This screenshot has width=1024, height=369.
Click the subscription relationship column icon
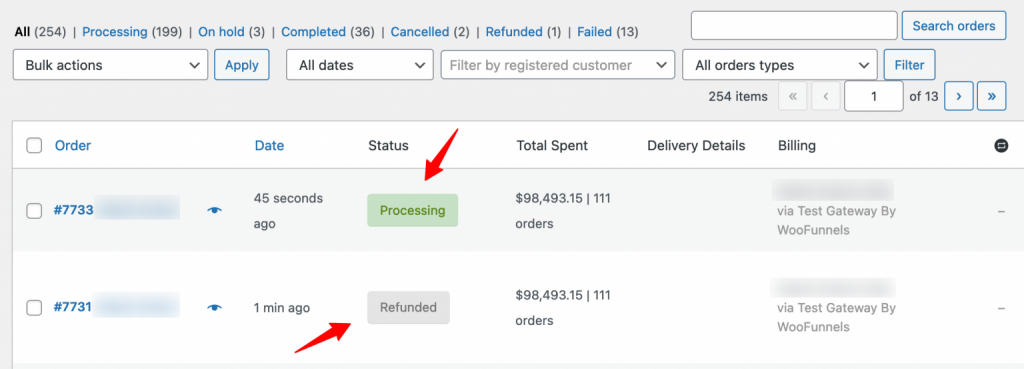1001,146
